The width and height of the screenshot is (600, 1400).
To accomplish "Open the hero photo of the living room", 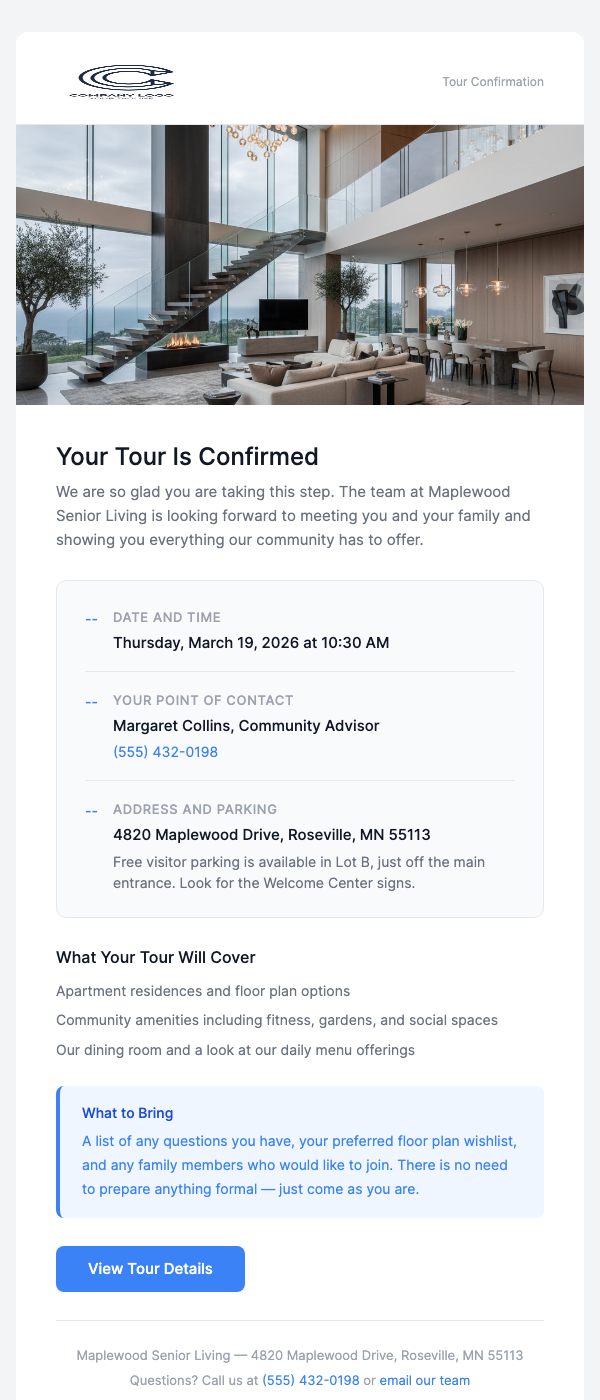I will pyautogui.click(x=300, y=264).
